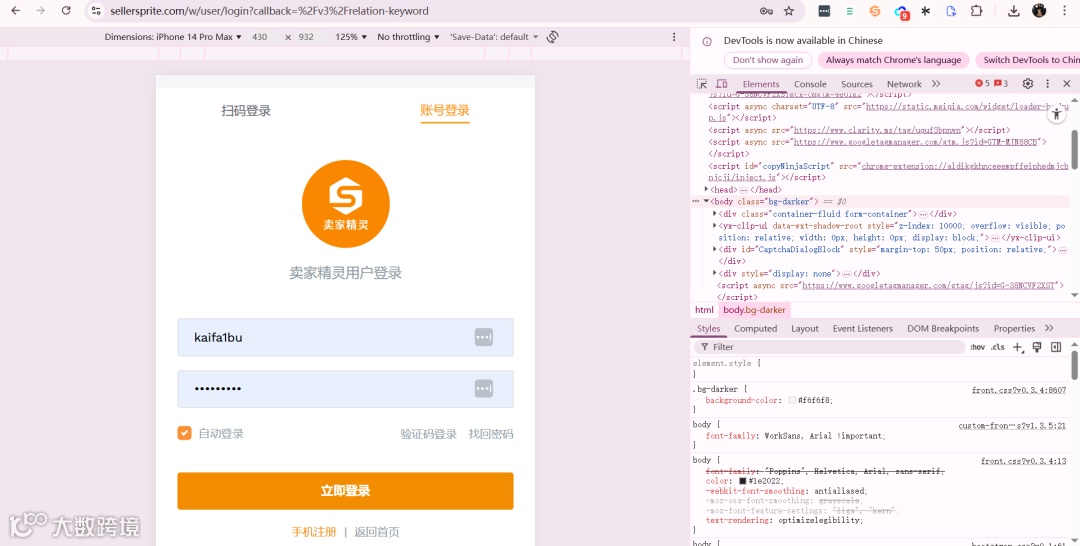Open the Save-Data default dropdown
The image size is (1080, 546).
point(494,36)
